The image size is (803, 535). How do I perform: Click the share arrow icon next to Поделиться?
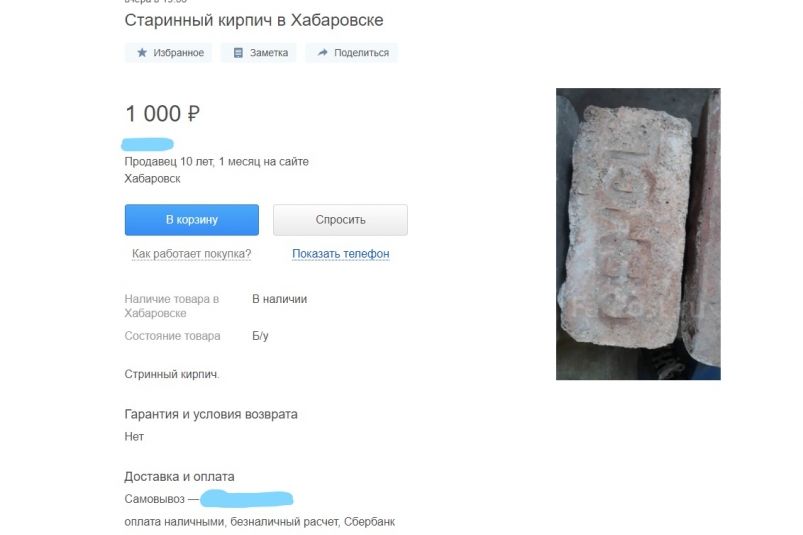[x=322, y=53]
